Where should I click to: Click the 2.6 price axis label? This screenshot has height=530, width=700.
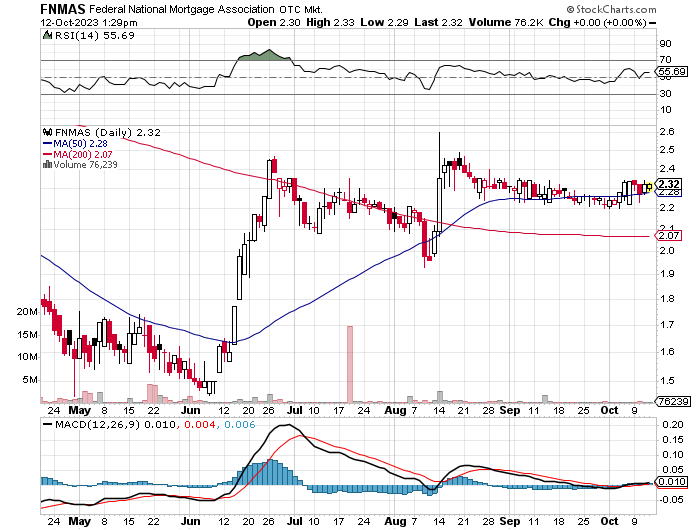click(x=667, y=132)
